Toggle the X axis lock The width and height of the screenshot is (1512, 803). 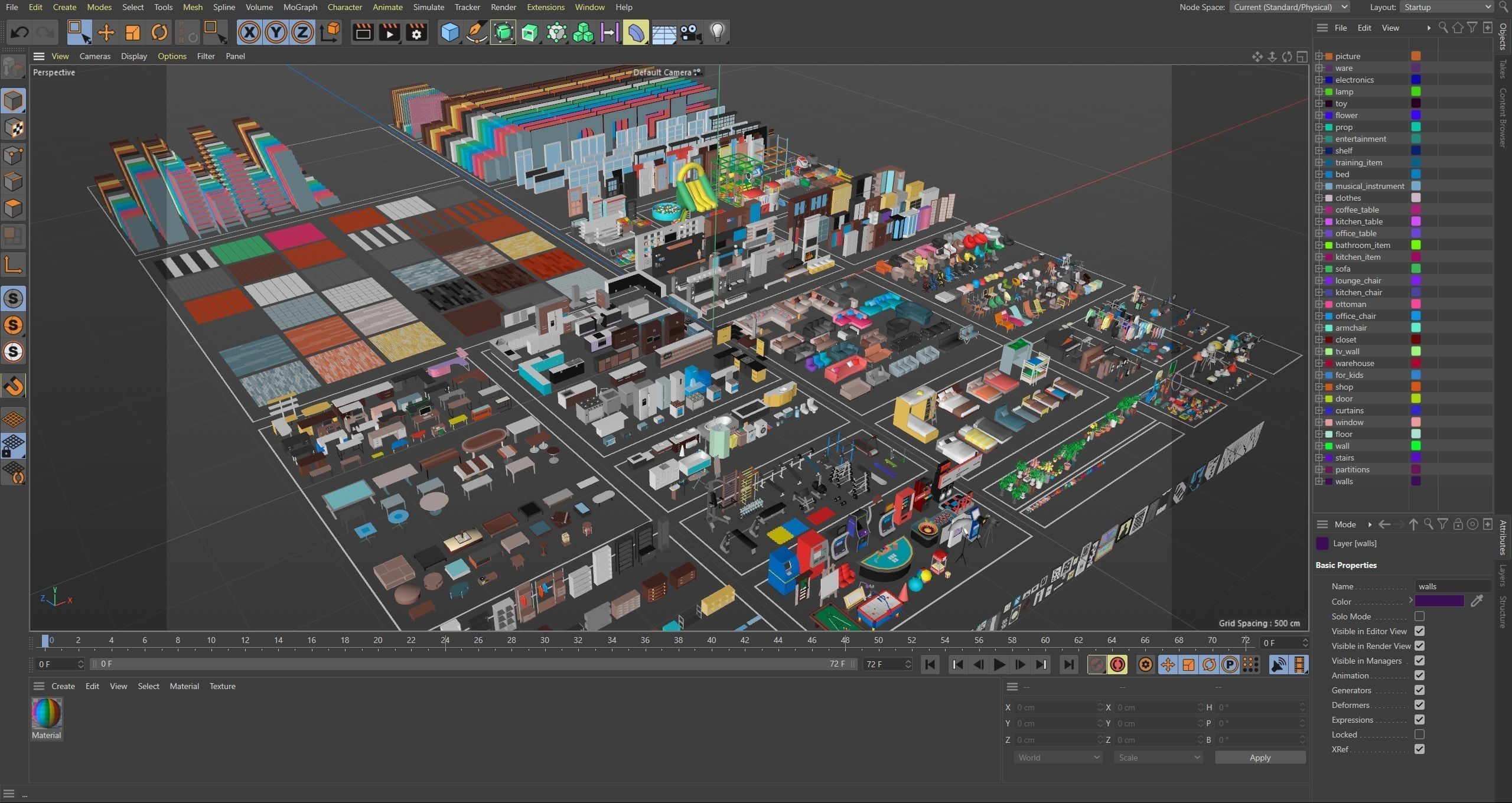[x=249, y=32]
